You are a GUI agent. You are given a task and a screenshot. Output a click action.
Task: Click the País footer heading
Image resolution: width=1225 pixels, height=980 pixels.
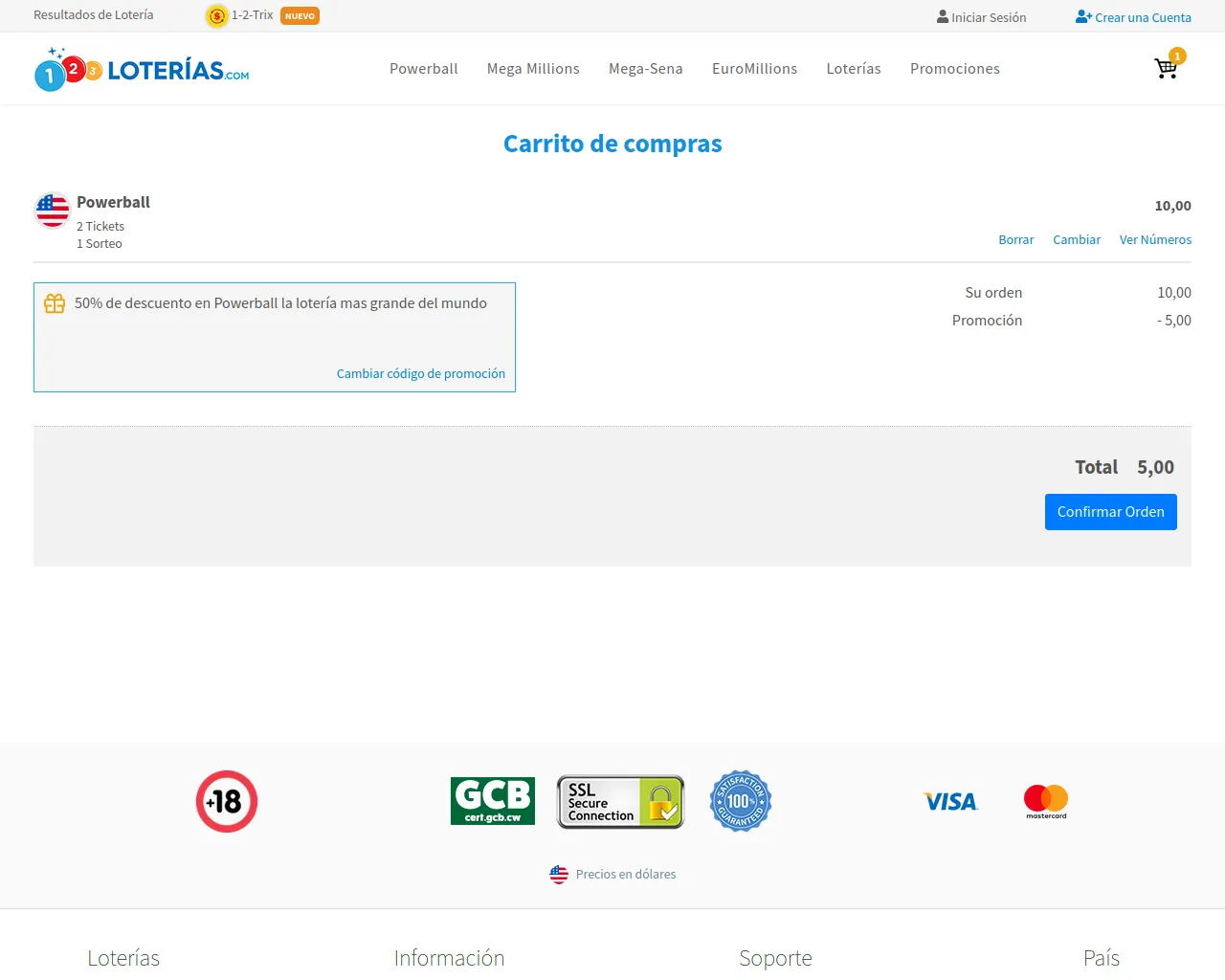1102,958
